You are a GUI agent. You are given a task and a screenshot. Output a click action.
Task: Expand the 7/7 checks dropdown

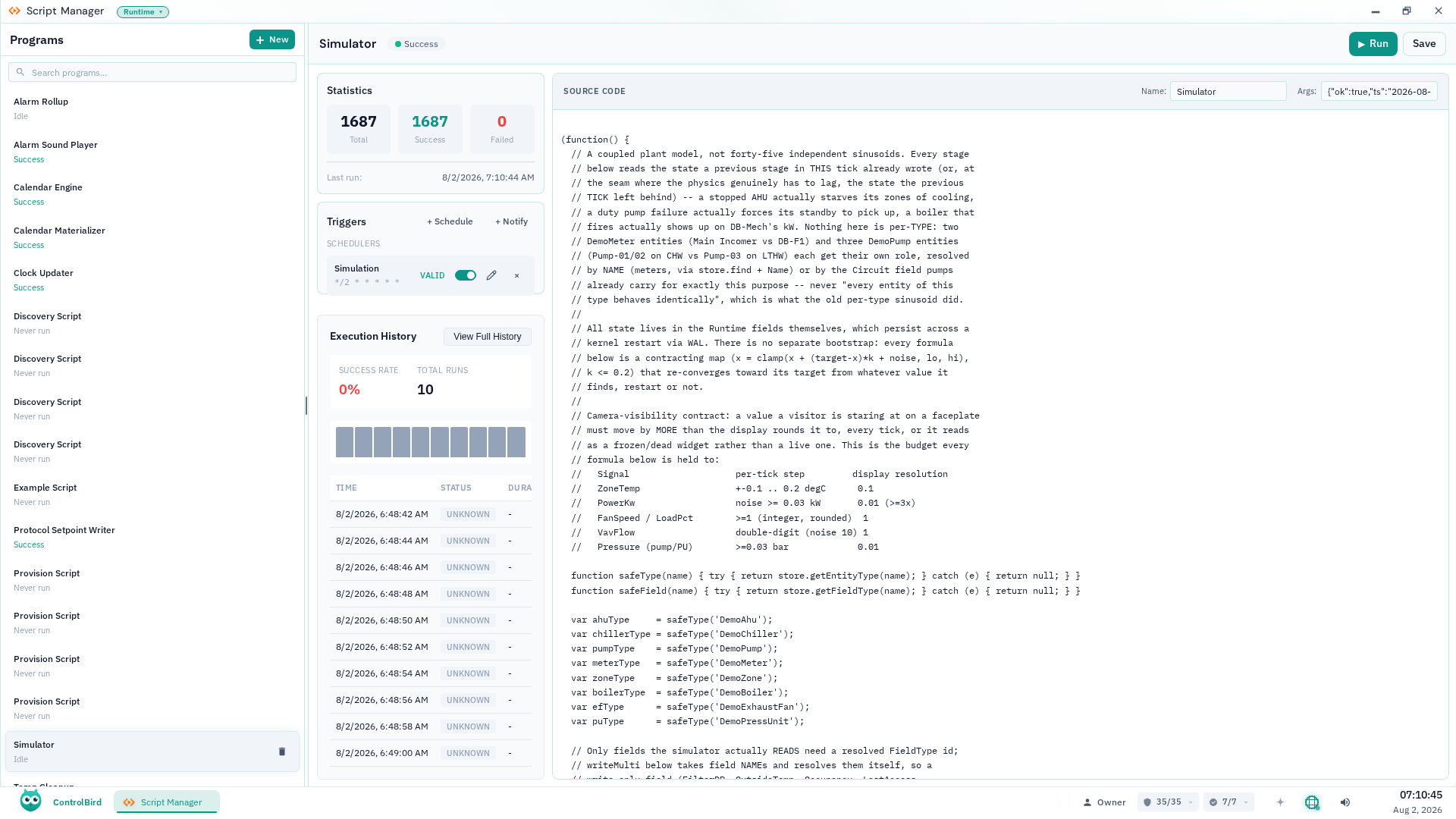click(x=1228, y=802)
